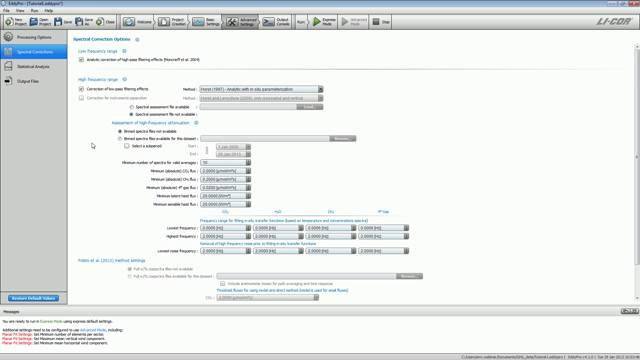640x360 pixels.
Task: Click help icon beside Spectral Correction Options
Action: [x=137, y=40]
